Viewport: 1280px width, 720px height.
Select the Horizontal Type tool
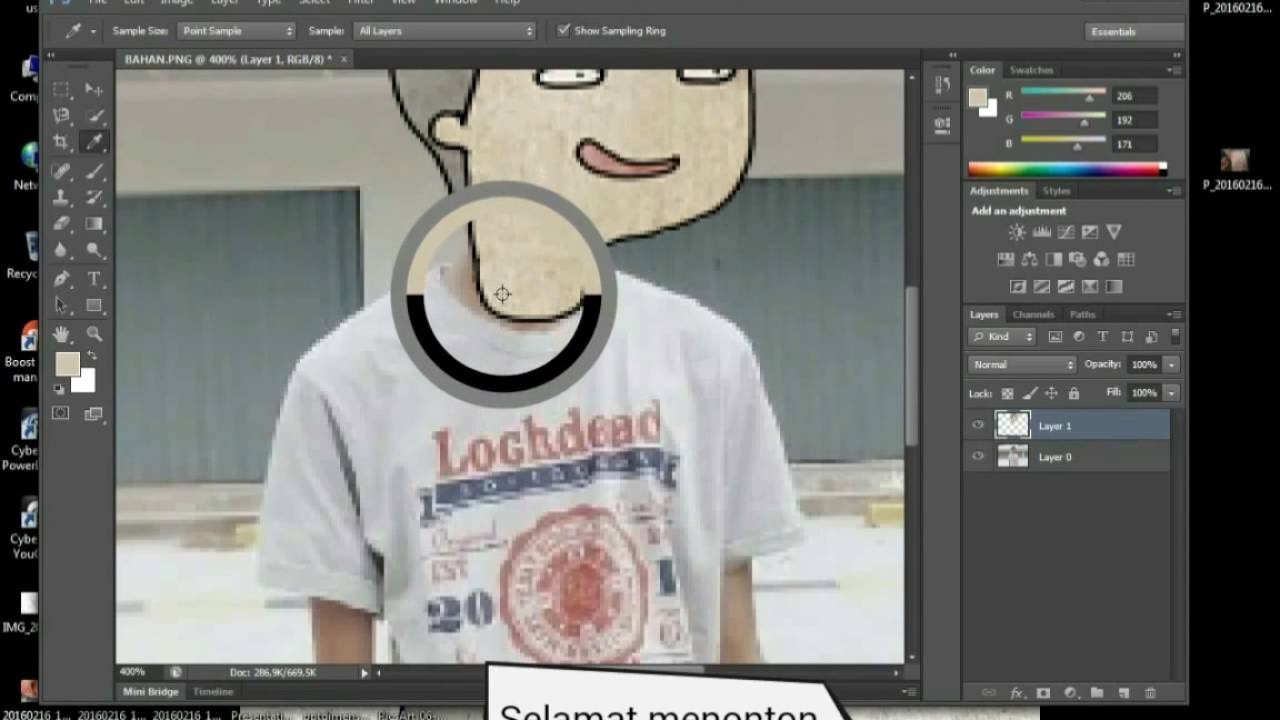94,279
